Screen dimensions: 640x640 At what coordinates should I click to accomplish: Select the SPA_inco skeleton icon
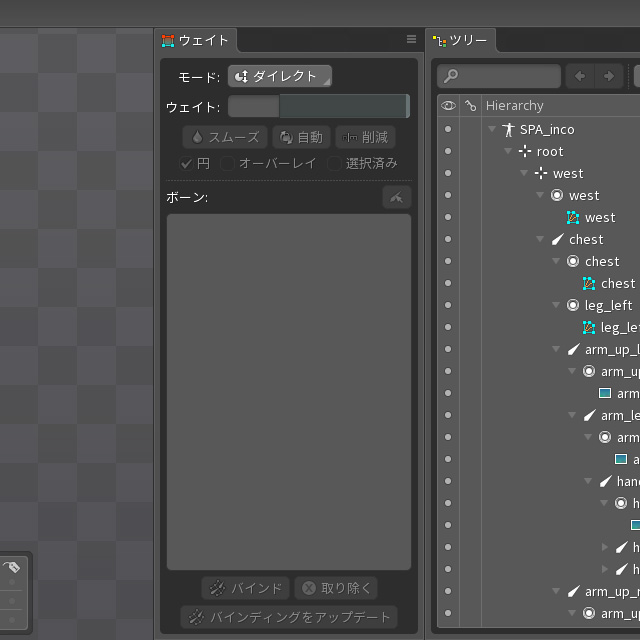click(x=508, y=129)
